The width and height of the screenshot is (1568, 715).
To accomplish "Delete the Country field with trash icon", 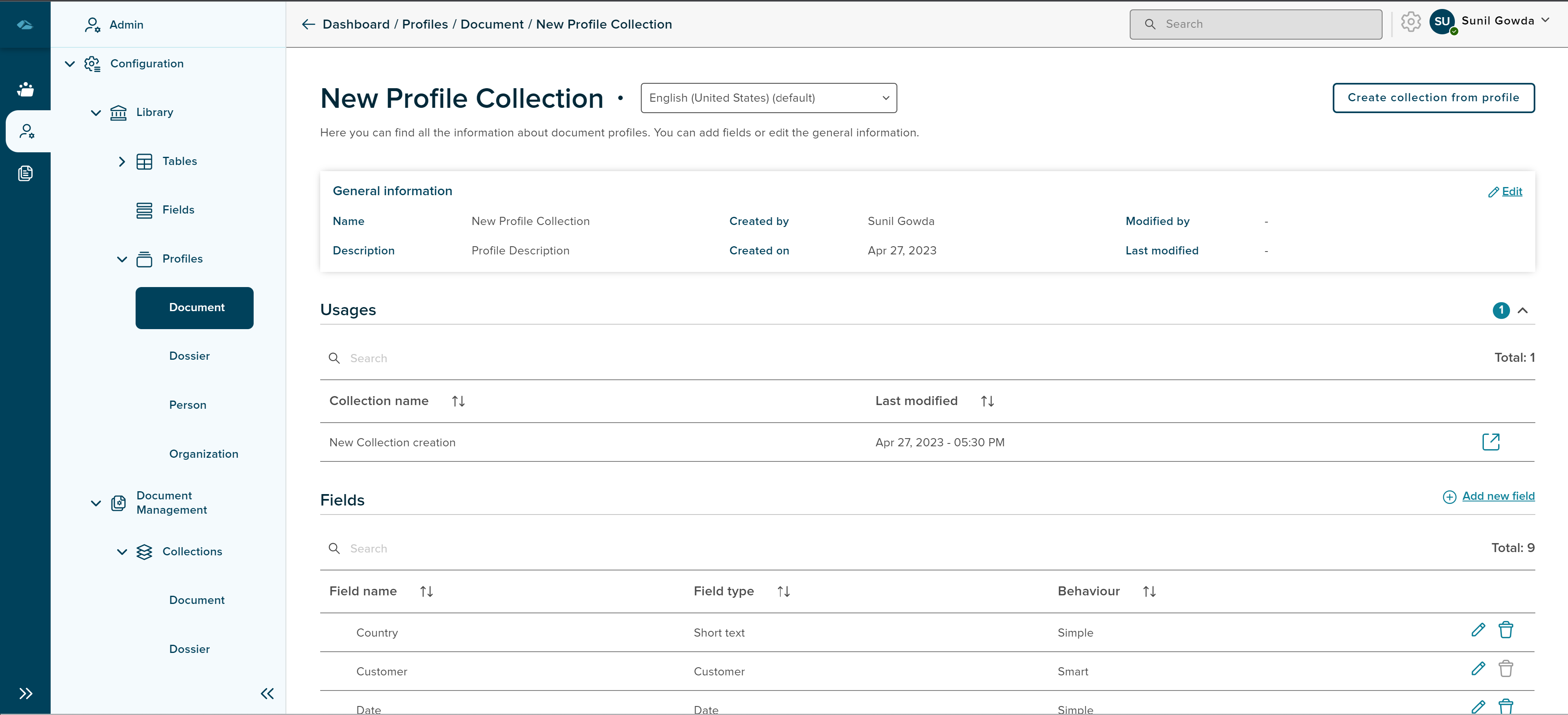I will 1505,630.
